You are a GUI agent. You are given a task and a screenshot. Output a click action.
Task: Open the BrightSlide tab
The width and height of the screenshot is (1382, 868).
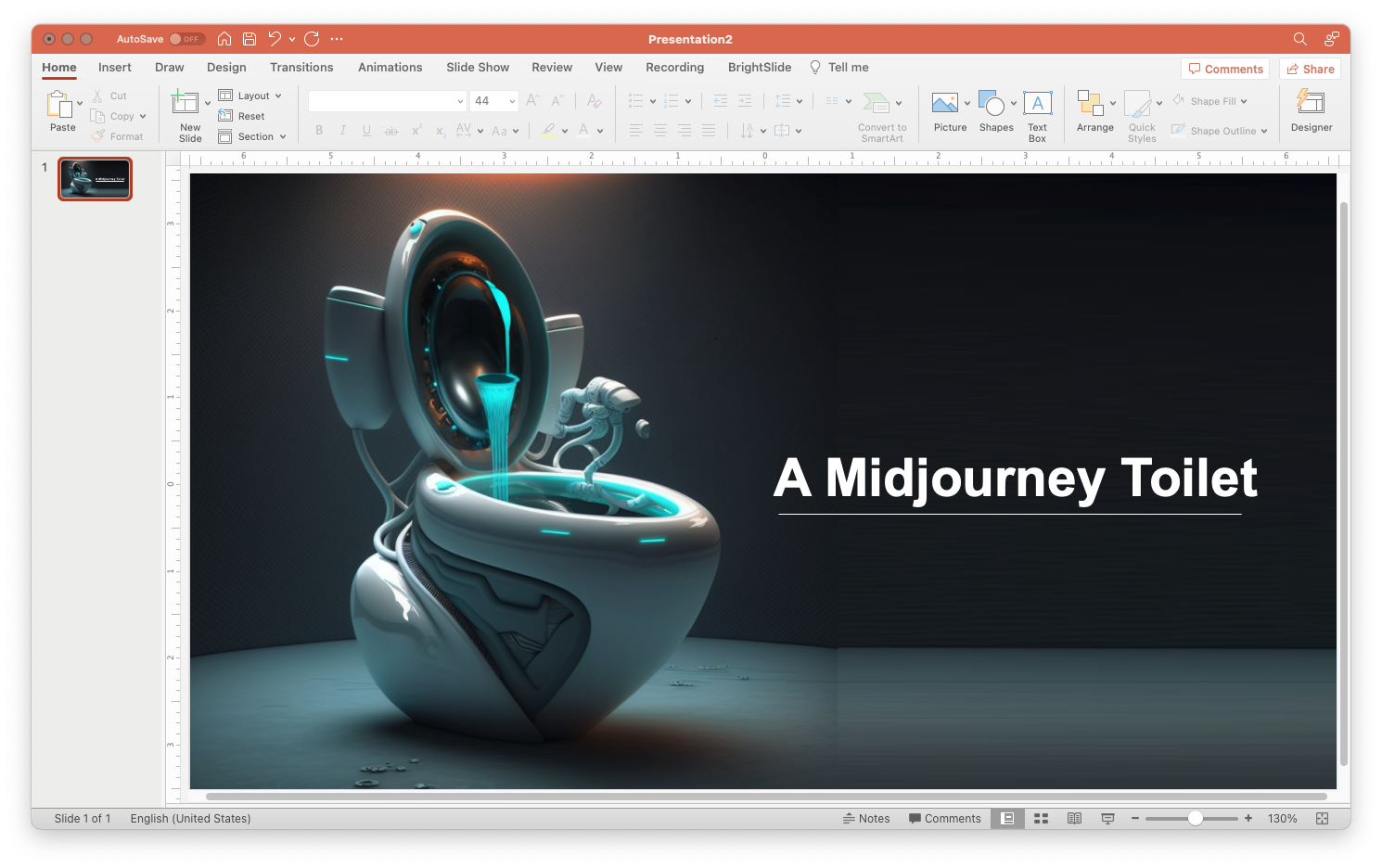(760, 67)
